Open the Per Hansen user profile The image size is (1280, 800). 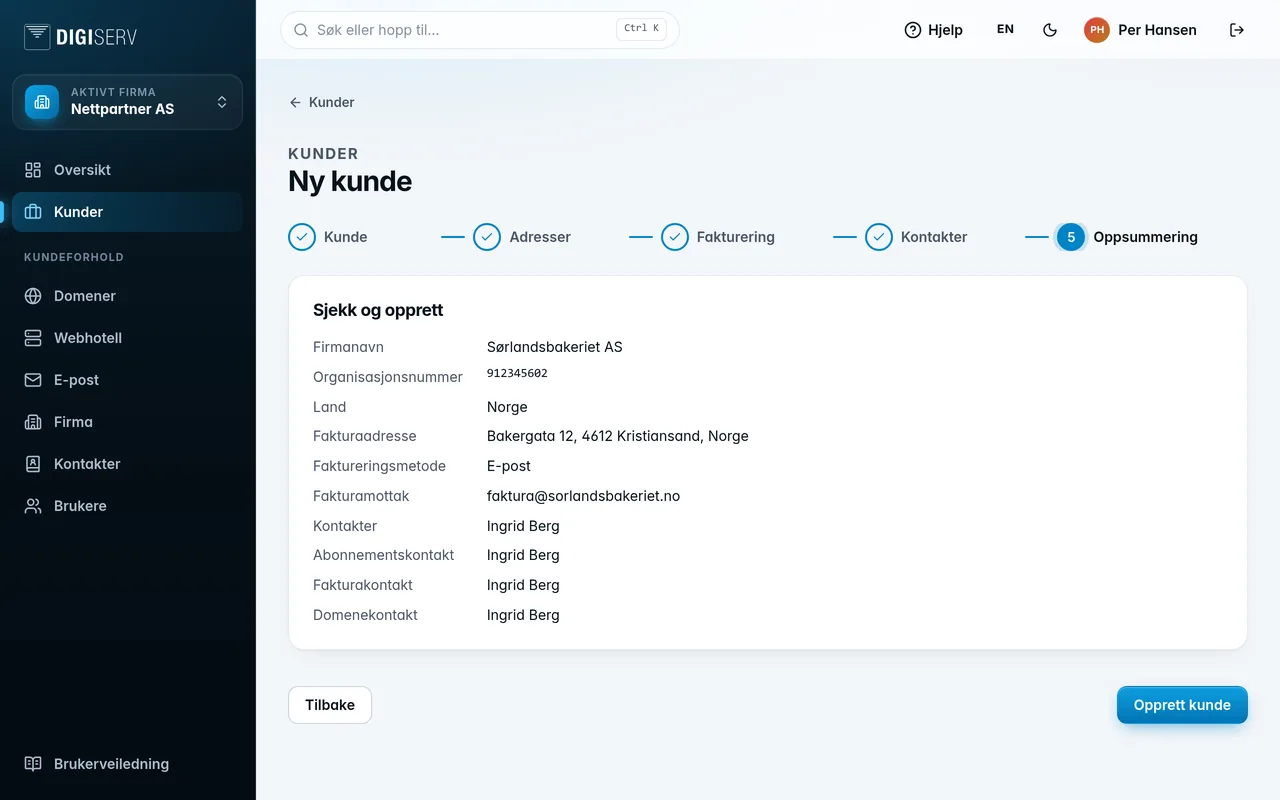[1140, 30]
